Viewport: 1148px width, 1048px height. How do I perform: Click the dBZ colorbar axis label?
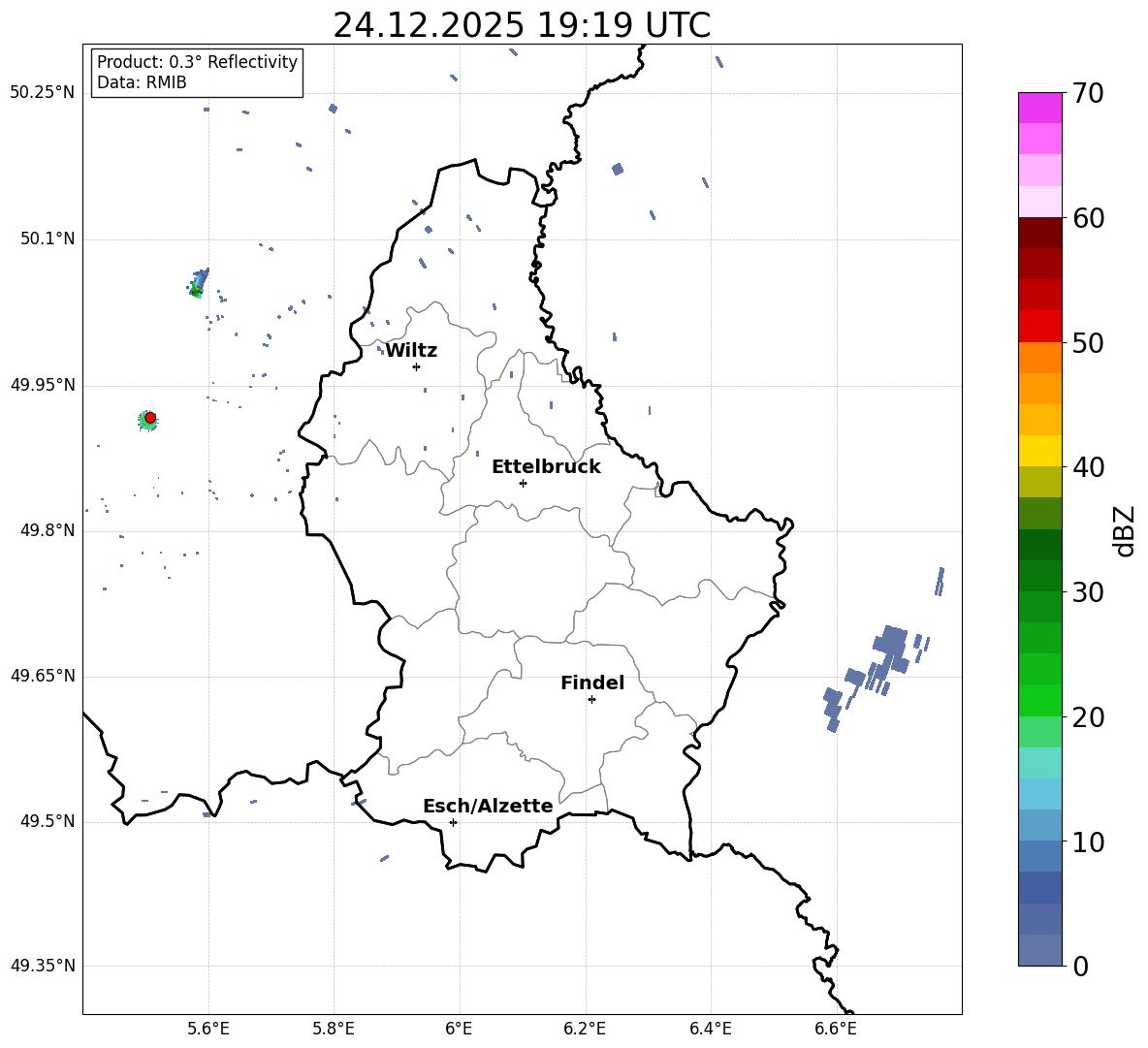(x=1124, y=530)
